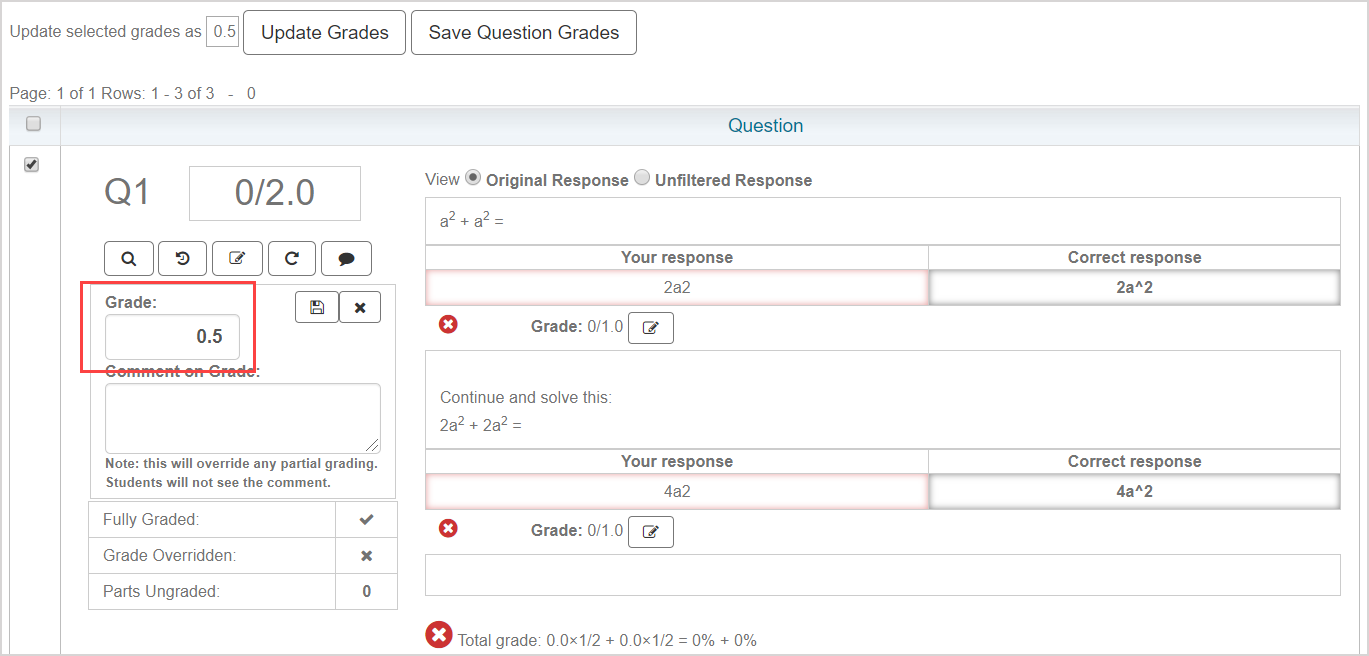Edit the grade for the 4a^2 response
This screenshot has width=1369, height=656.
[650, 532]
